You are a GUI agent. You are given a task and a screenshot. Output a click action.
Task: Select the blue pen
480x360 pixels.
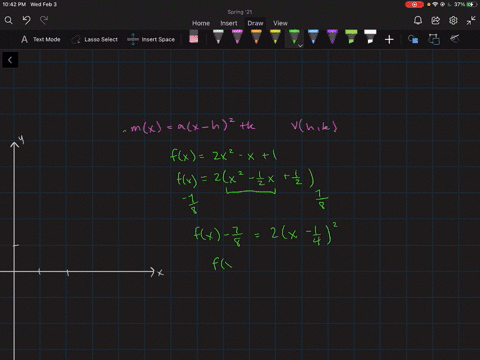point(313,37)
